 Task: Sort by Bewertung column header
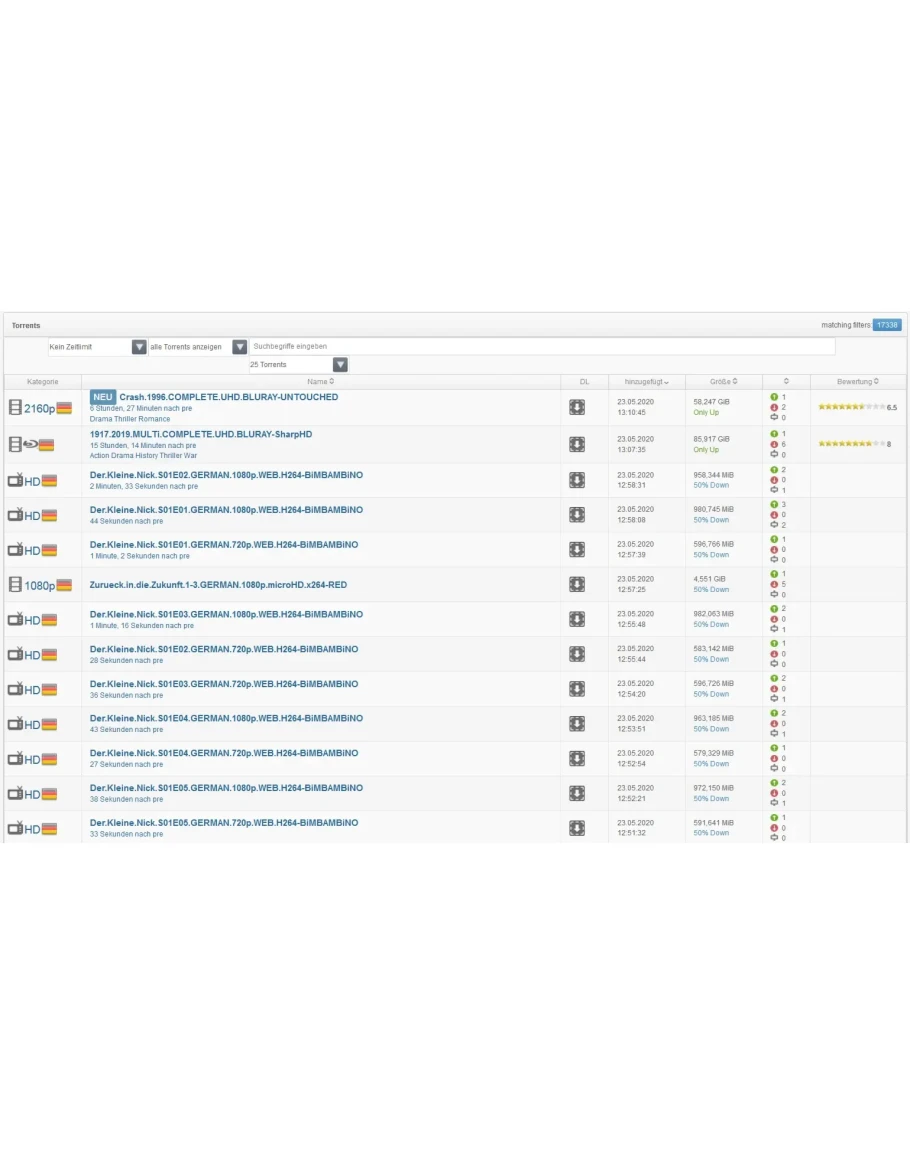pyautogui.click(x=857, y=381)
